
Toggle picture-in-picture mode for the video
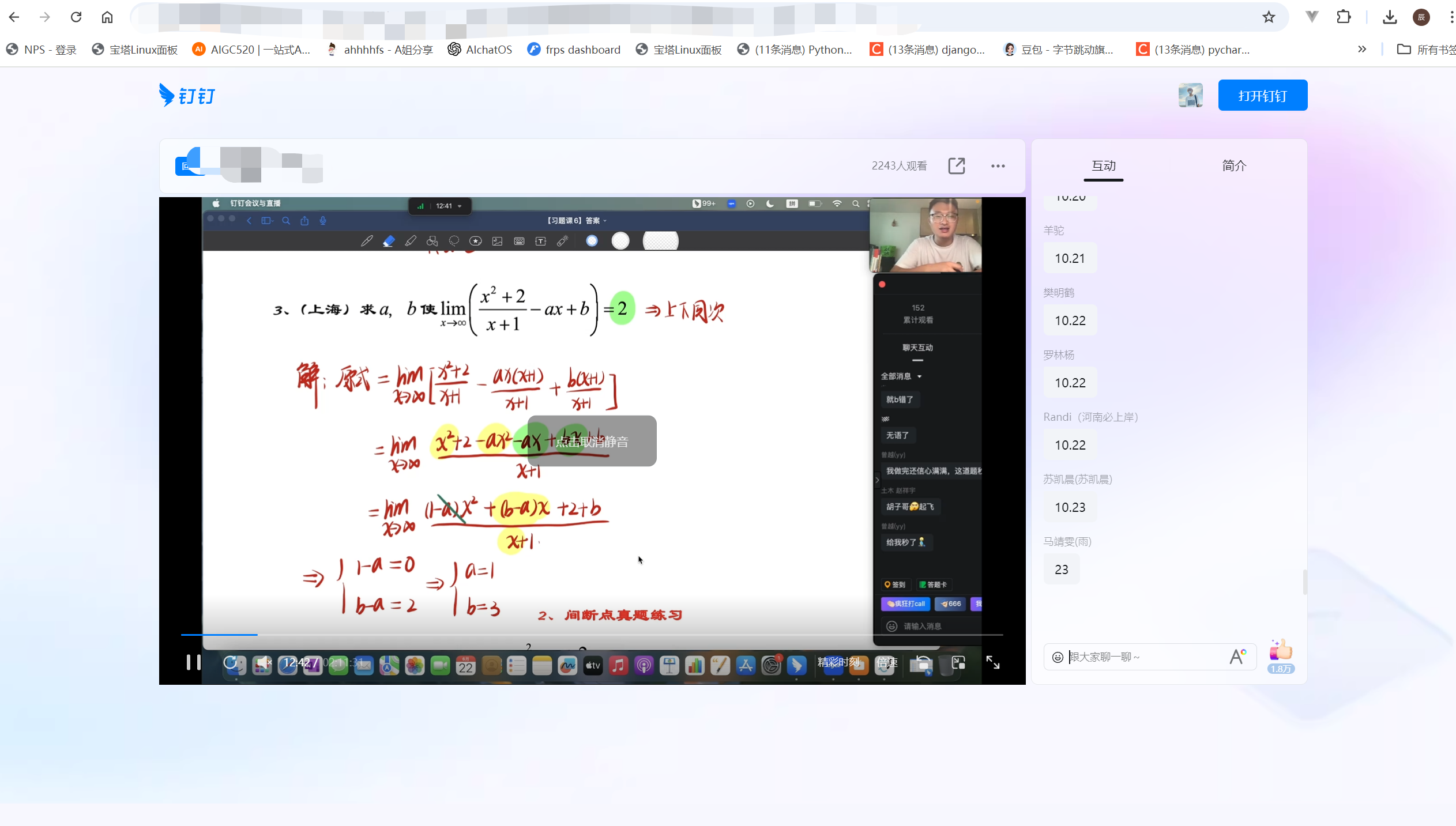[x=958, y=662]
